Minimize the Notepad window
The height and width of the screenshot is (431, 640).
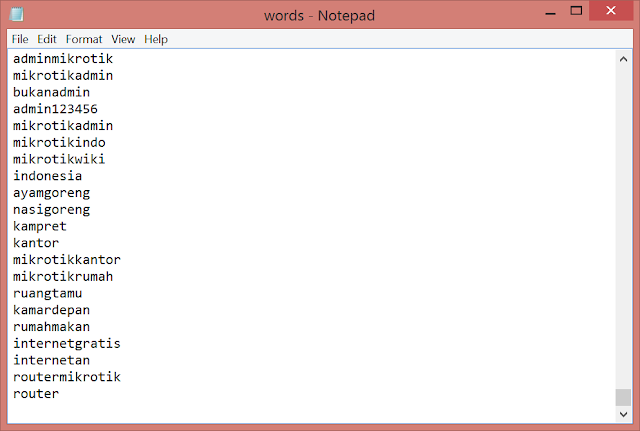[550, 14]
